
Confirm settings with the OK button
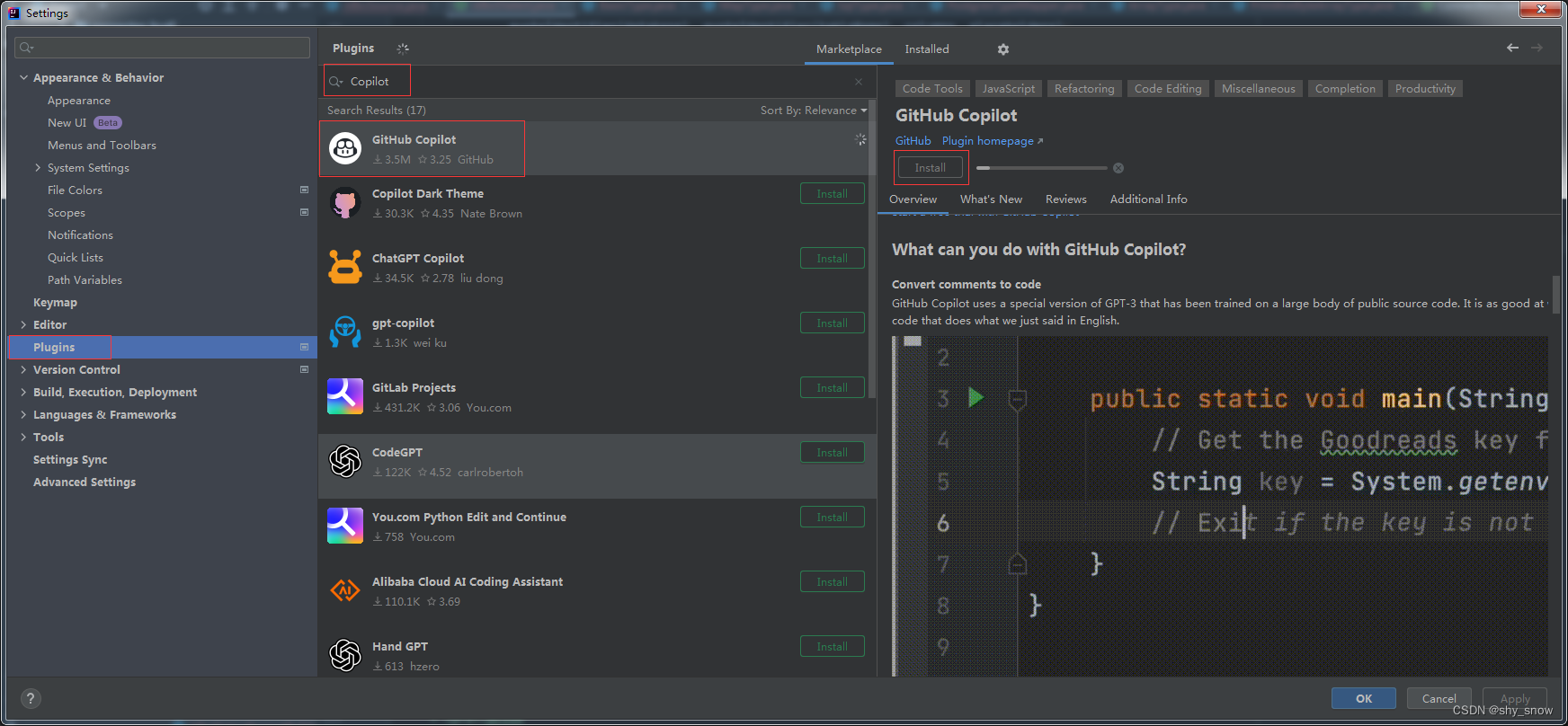click(x=1364, y=698)
